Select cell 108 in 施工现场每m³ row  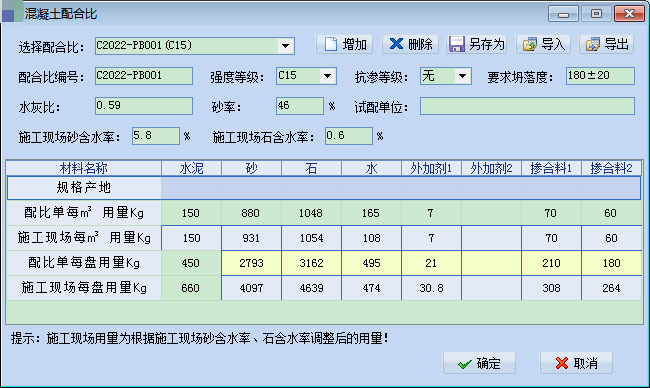(371, 238)
